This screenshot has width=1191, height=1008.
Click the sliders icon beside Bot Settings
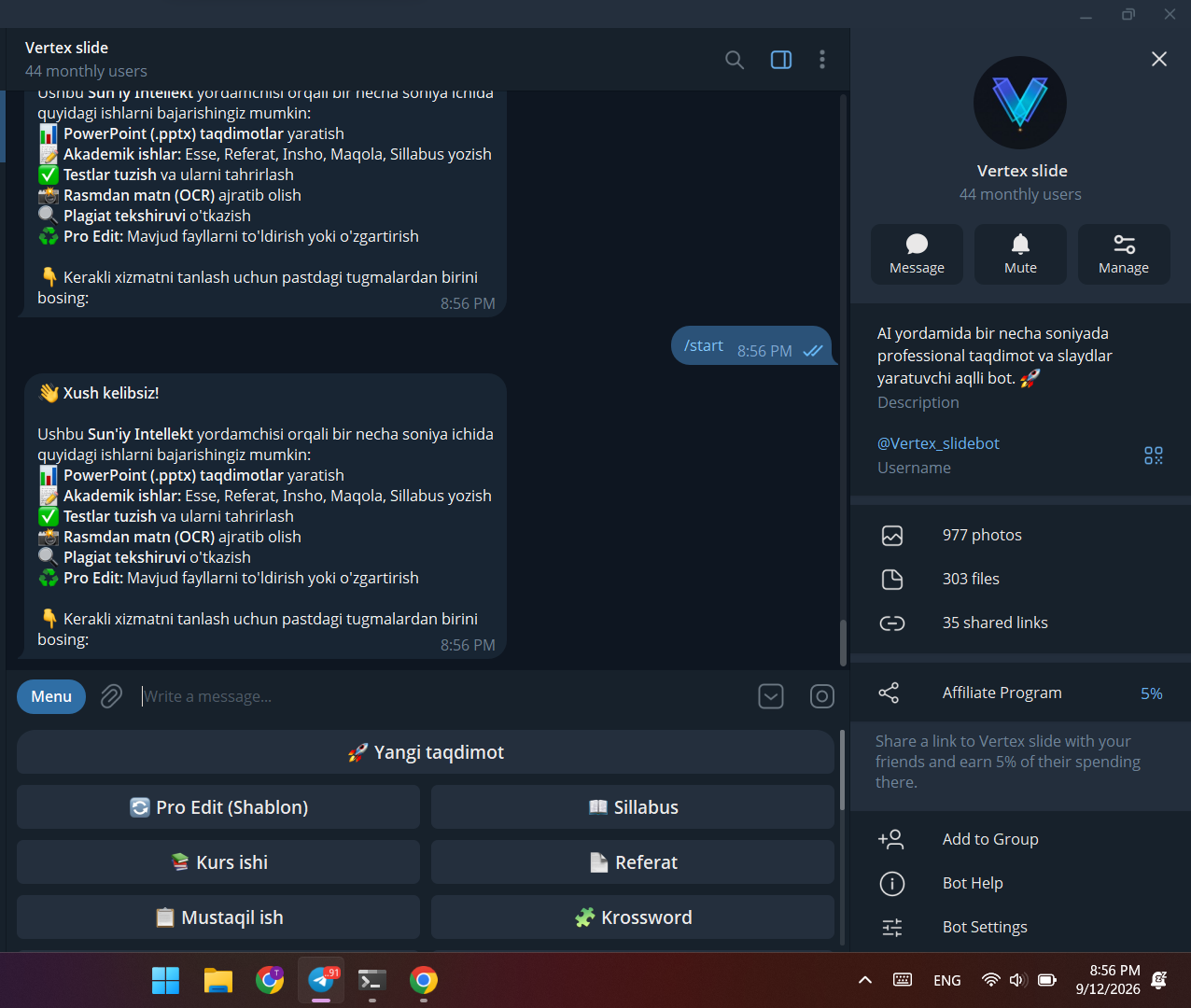[x=892, y=927]
